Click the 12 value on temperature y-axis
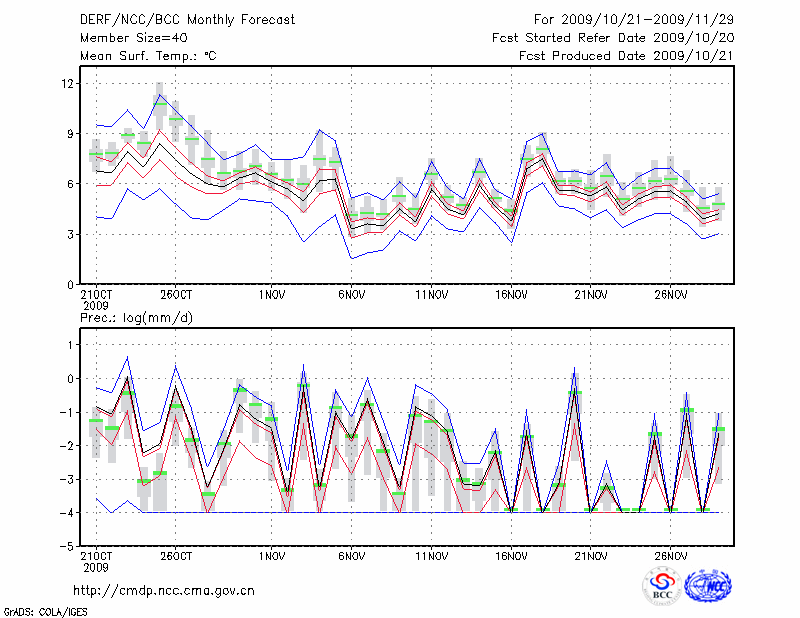 coord(67,84)
